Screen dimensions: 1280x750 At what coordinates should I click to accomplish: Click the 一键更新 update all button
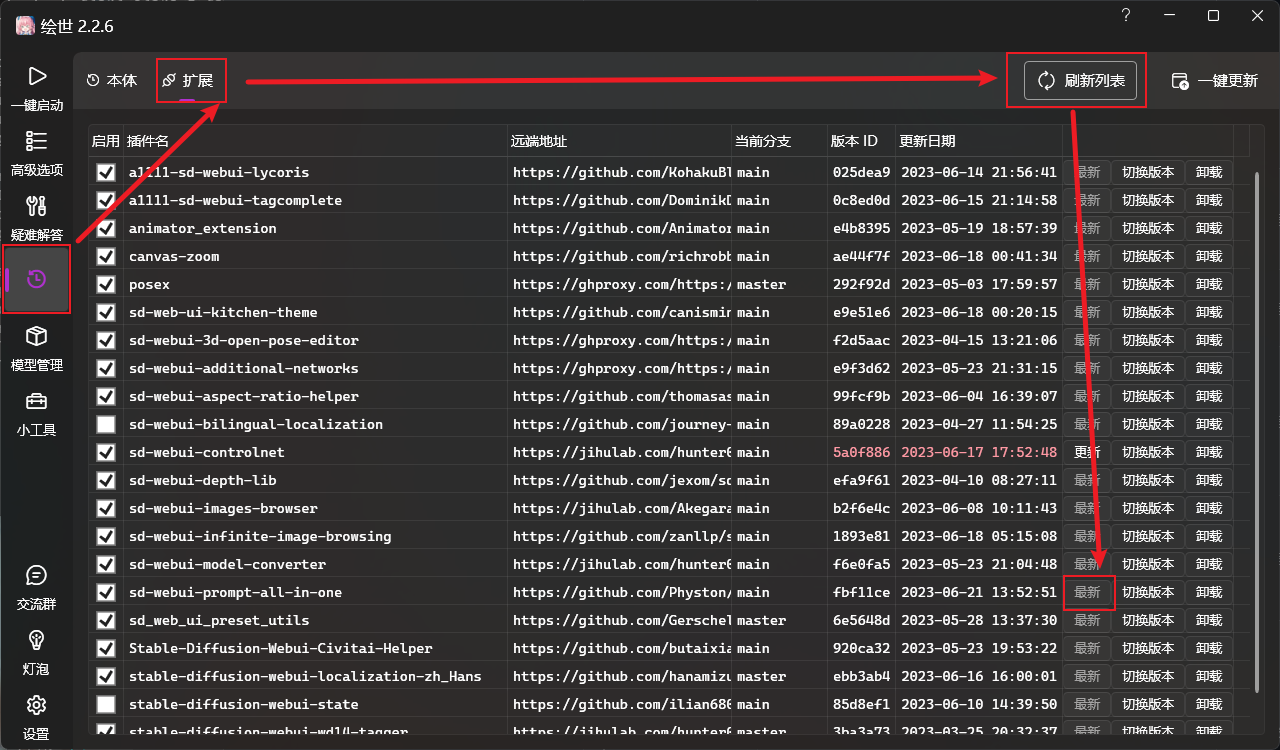[1214, 81]
